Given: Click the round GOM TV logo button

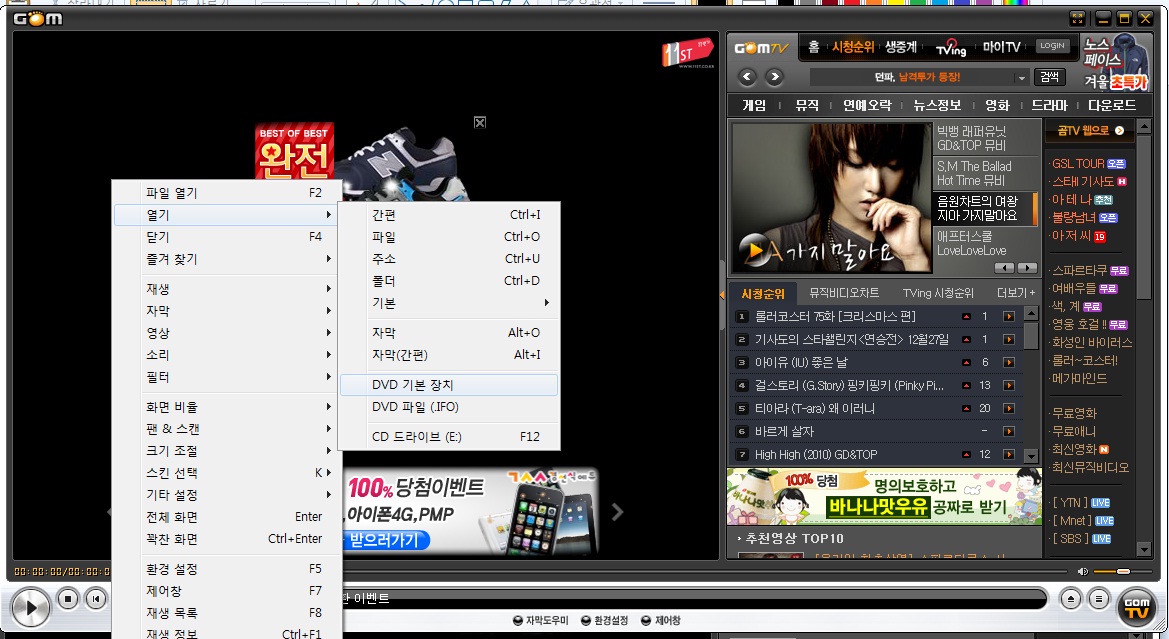Looking at the screenshot, I should [x=1136, y=607].
